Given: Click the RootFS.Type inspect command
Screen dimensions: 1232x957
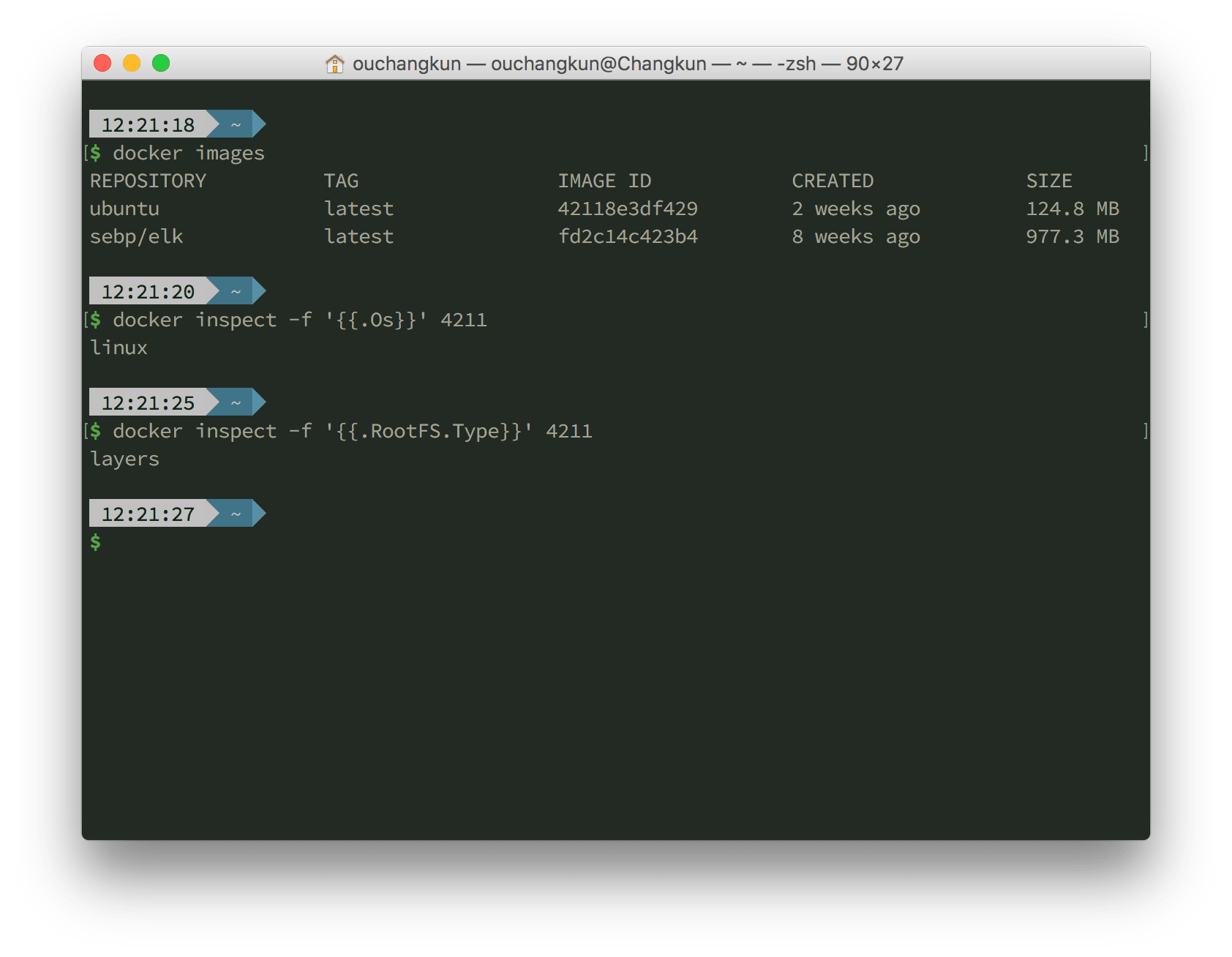Looking at the screenshot, I should coord(352,431).
